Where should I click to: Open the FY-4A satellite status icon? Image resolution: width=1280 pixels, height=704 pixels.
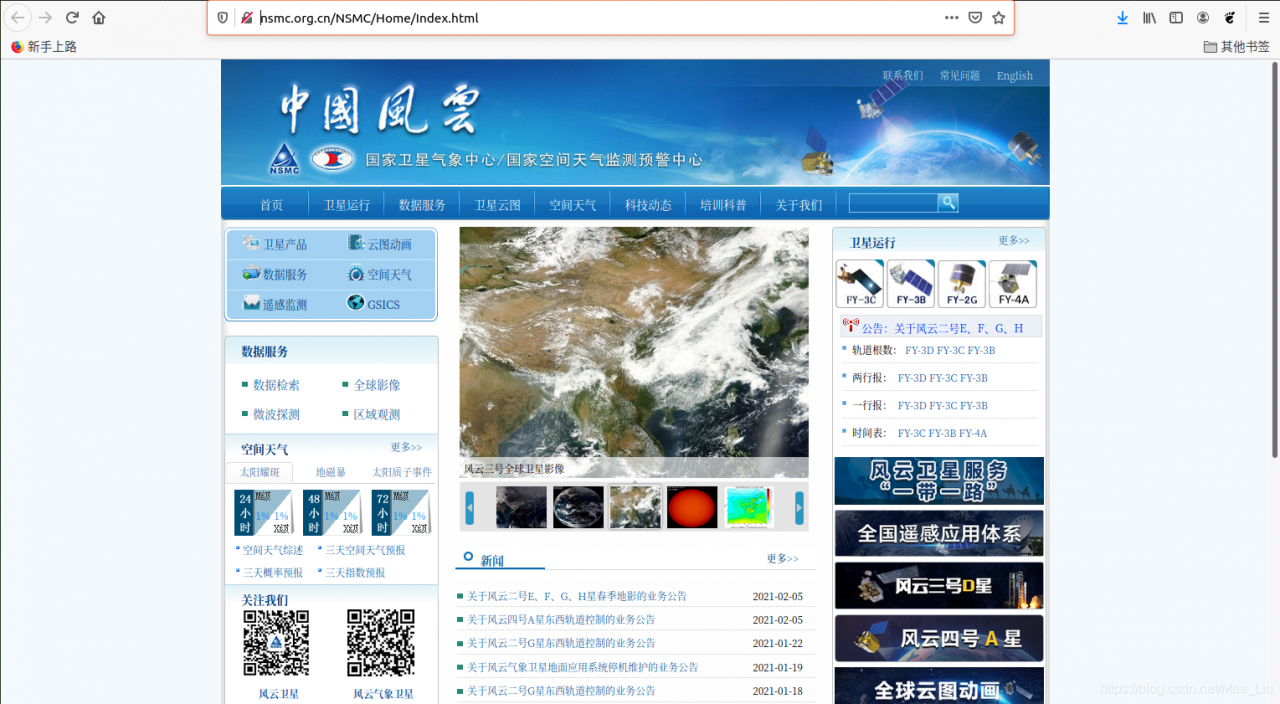1013,283
